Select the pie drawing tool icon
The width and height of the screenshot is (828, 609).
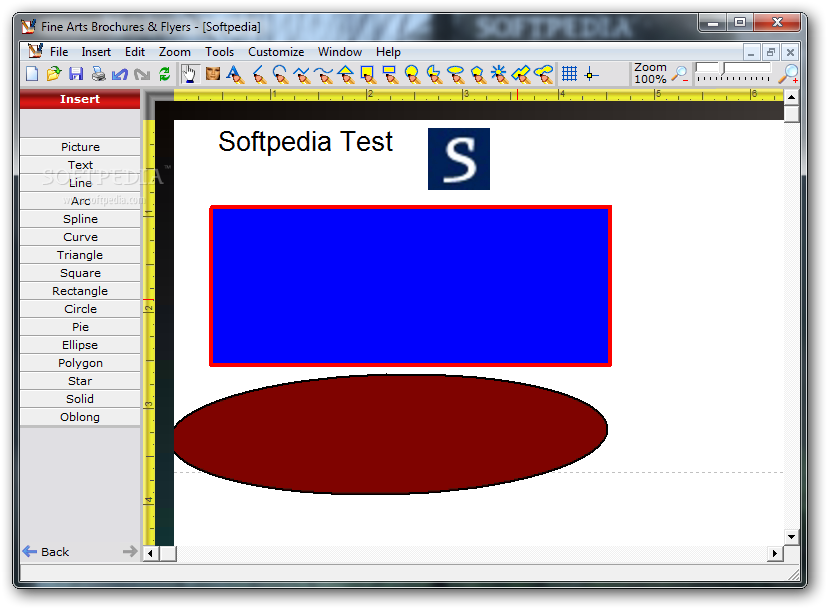coord(434,74)
